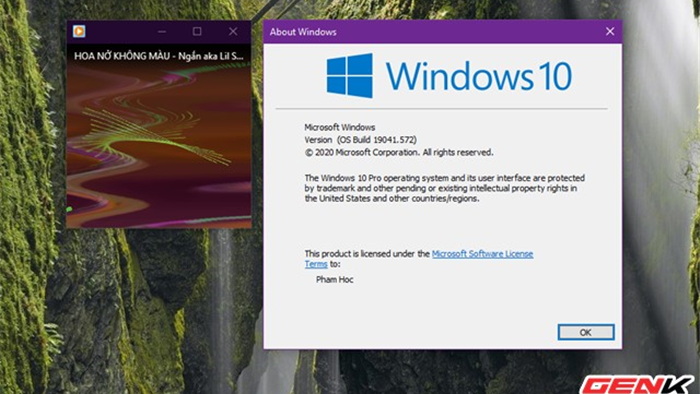Click the Windows logo in About dialog
The image size is (700, 394).
click(350, 75)
